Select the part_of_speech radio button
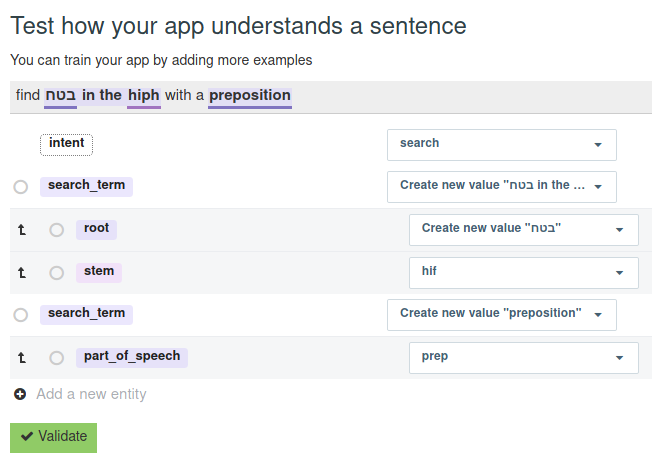 pos(57,357)
